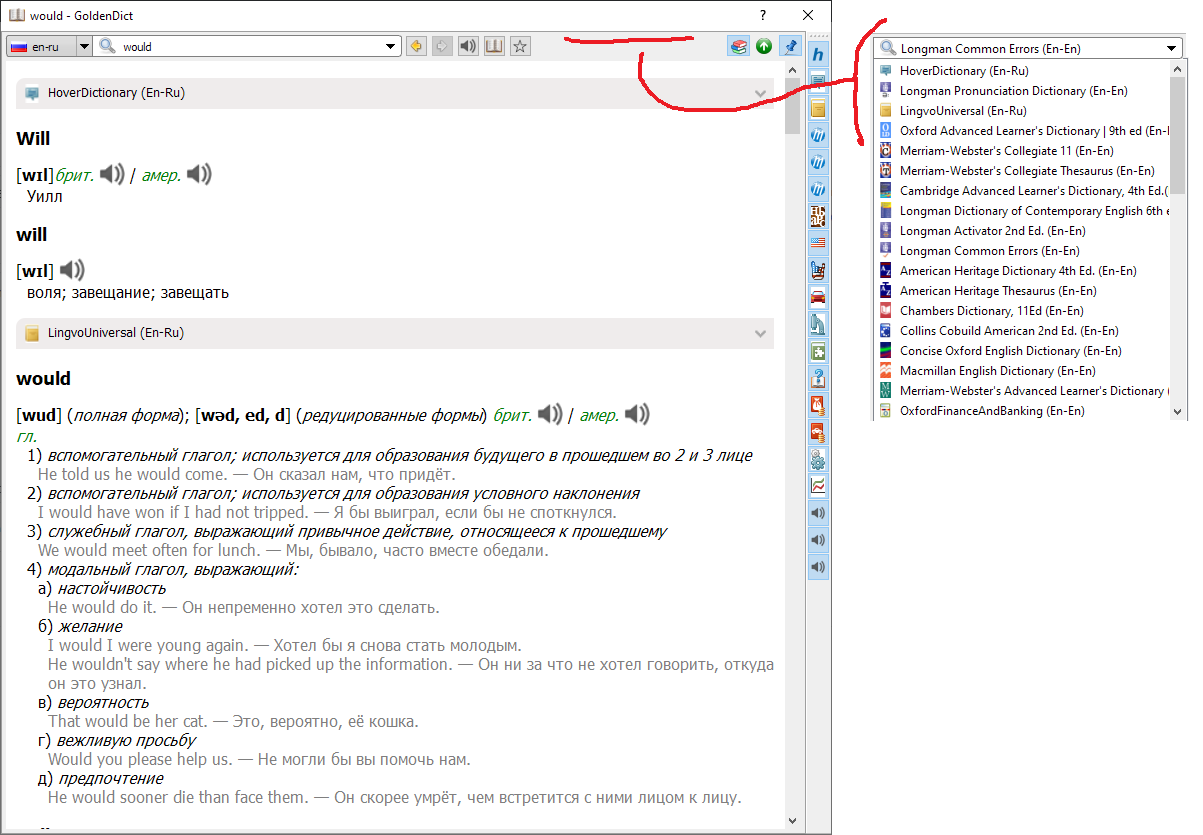Open the Longman Common Errors group selector dropdown

(1170, 47)
